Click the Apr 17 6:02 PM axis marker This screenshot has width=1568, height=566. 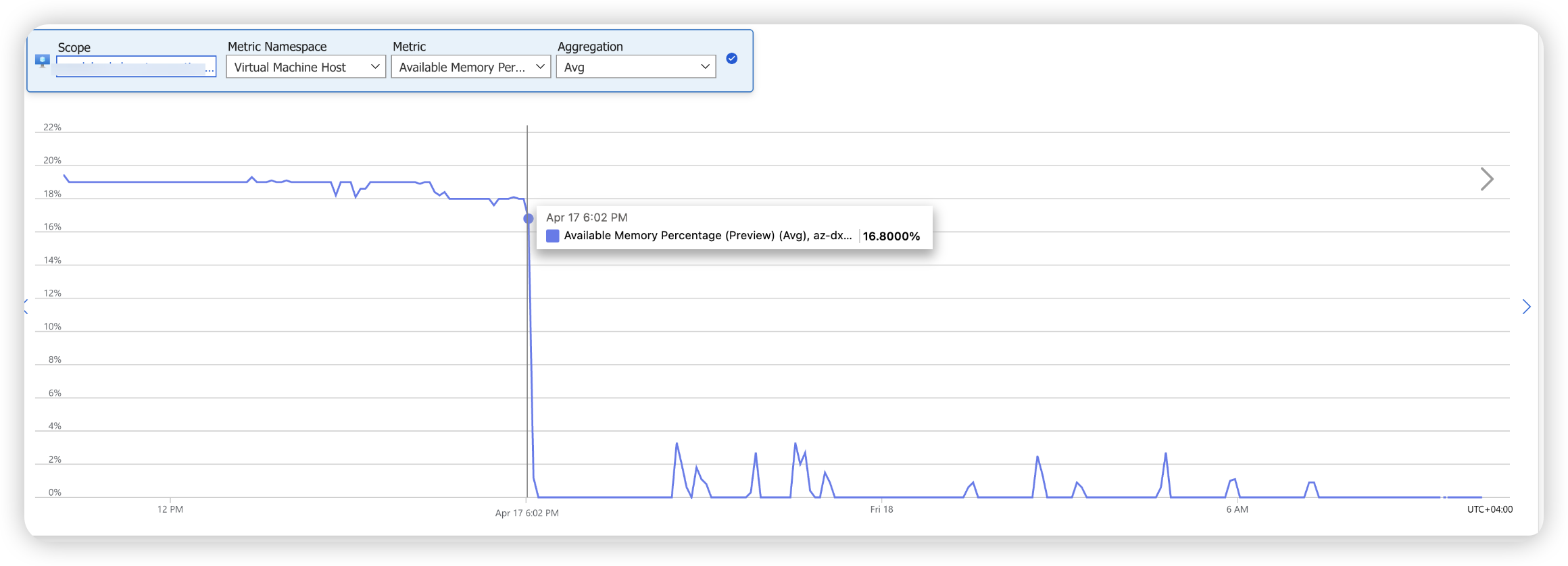[x=526, y=513]
